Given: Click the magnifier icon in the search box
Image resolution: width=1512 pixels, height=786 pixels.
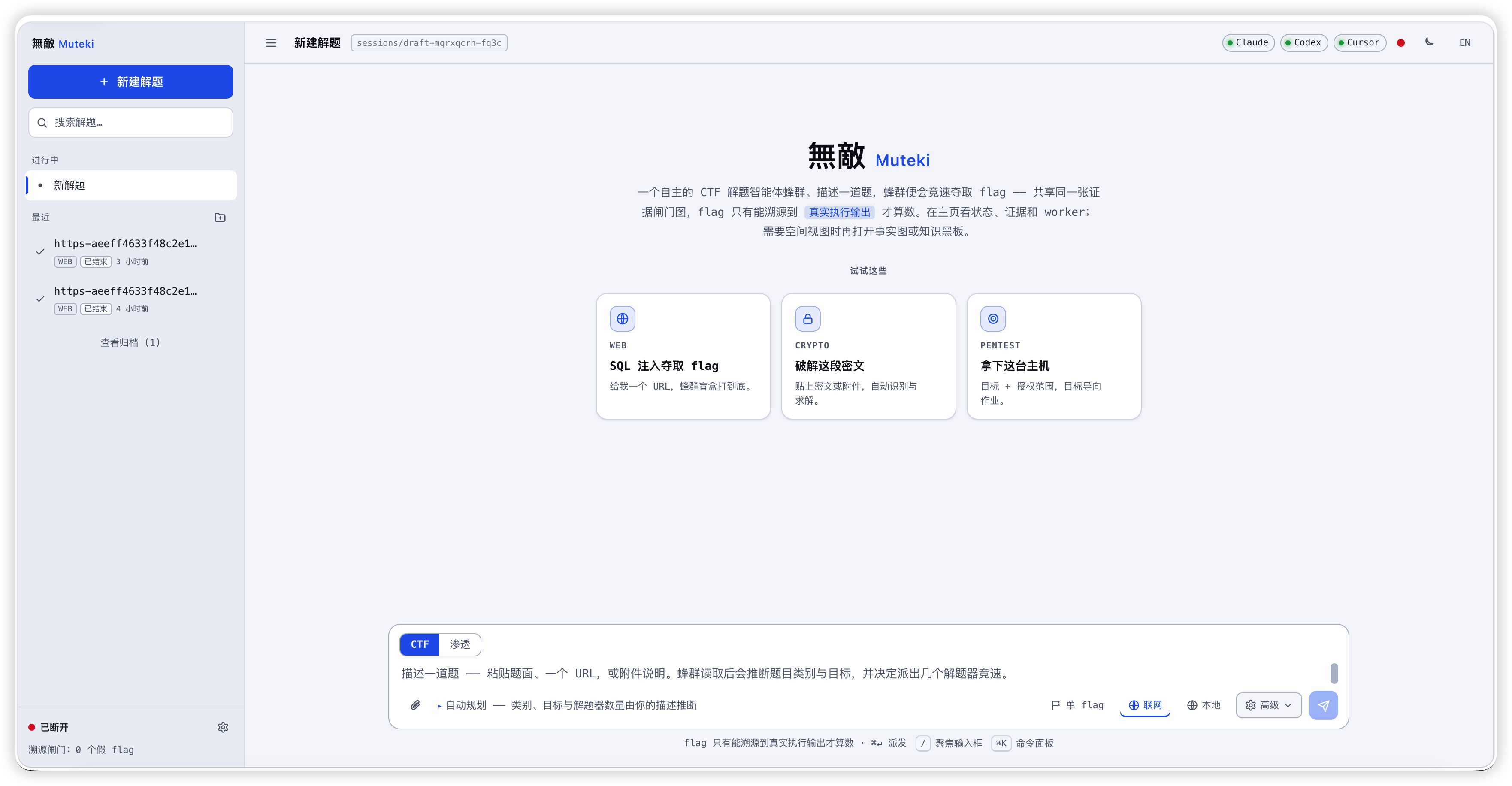Looking at the screenshot, I should pyautogui.click(x=42, y=123).
